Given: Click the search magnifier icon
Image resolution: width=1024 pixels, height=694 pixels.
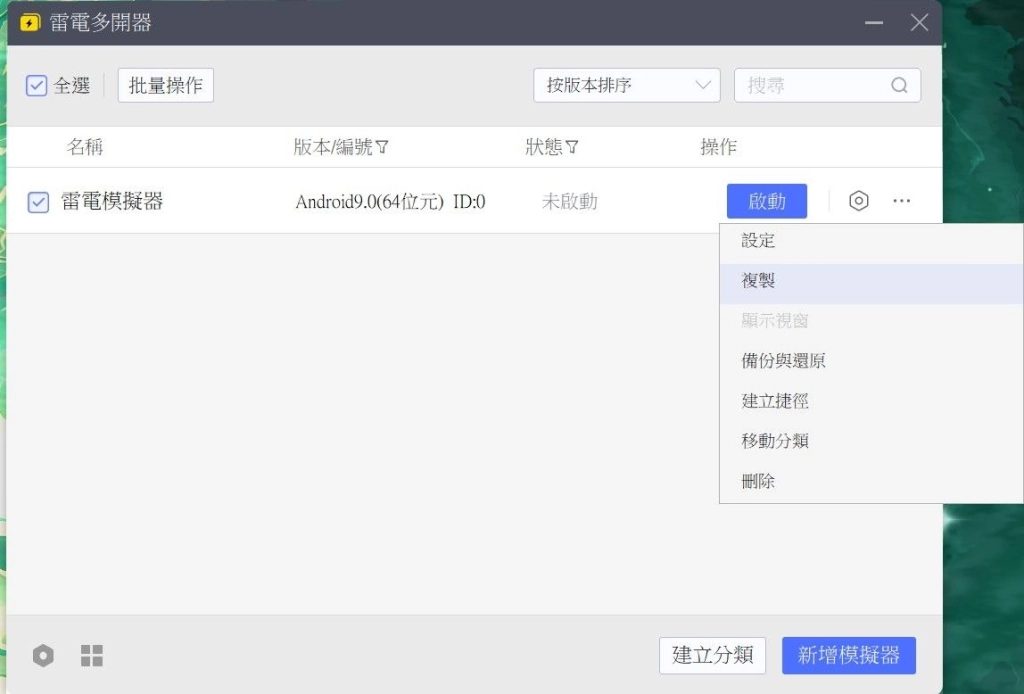Looking at the screenshot, I should 899,85.
